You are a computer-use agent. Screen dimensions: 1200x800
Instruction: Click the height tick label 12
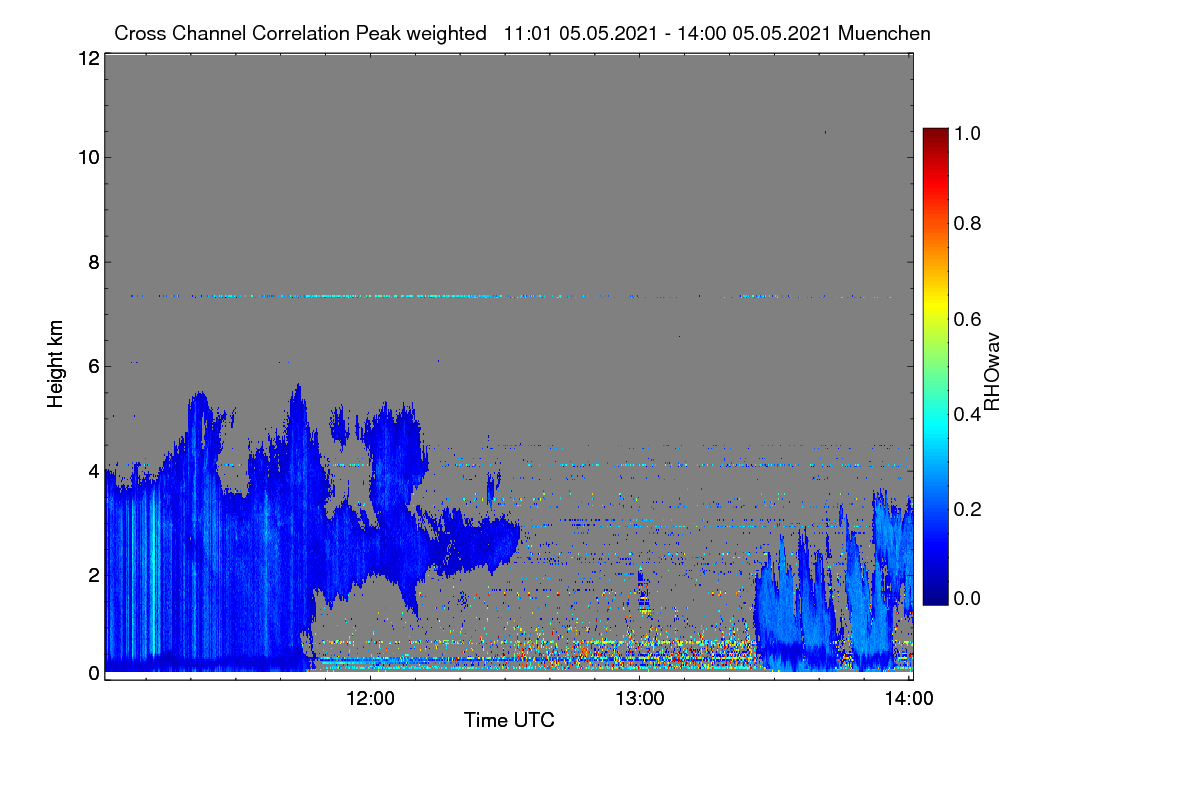click(87, 58)
